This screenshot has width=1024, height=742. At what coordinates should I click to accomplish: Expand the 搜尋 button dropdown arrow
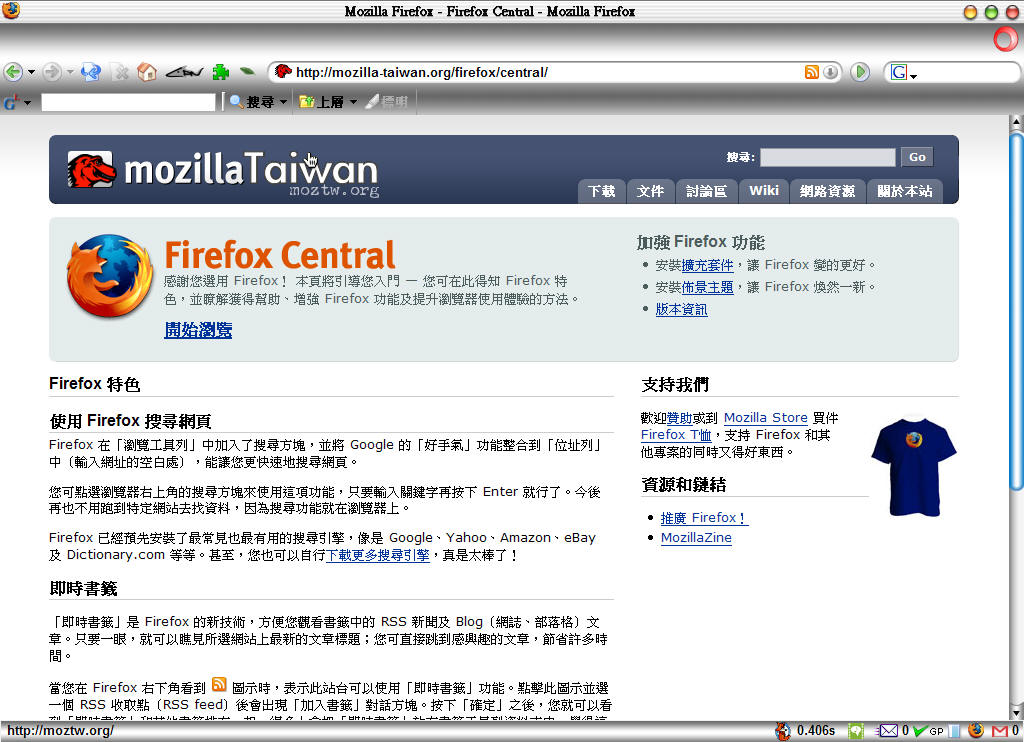pos(283,102)
